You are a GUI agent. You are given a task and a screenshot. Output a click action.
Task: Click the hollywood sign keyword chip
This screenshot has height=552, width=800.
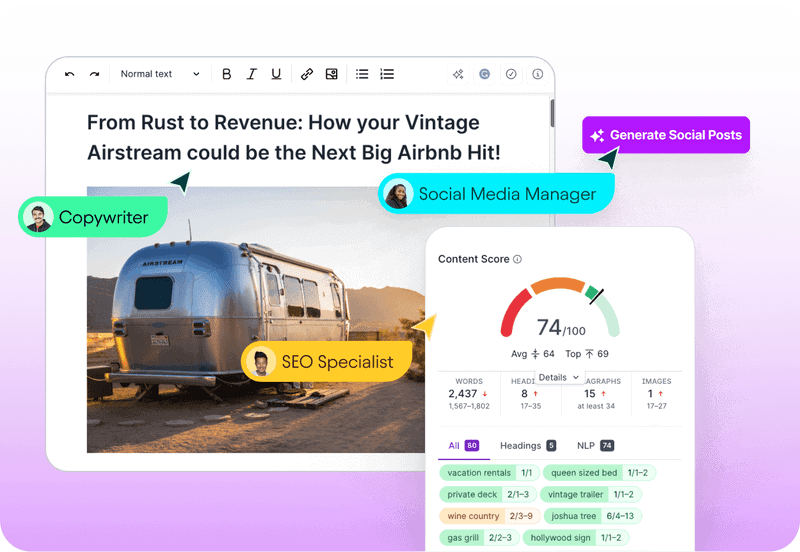(576, 538)
